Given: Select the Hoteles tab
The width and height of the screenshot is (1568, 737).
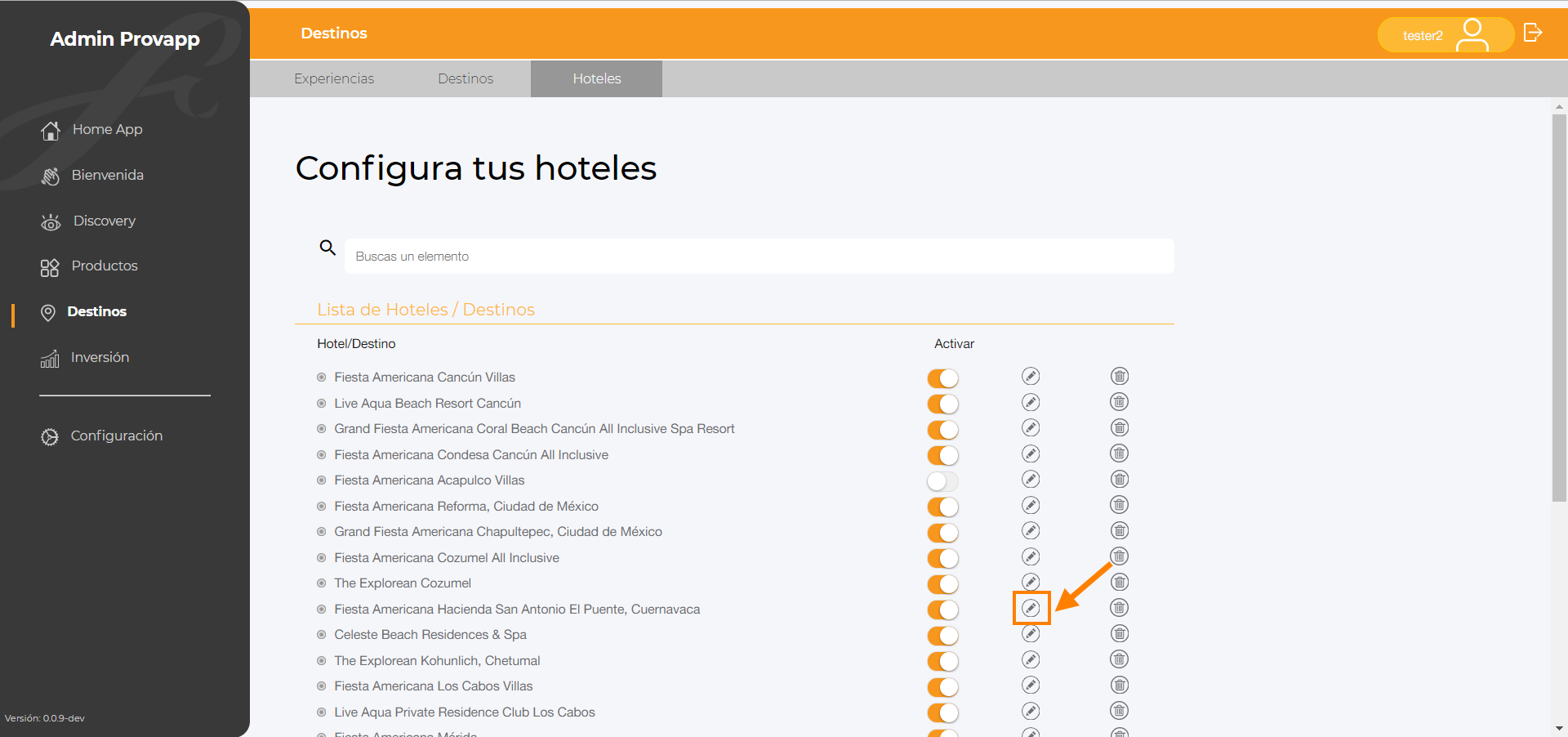Looking at the screenshot, I should 596,78.
